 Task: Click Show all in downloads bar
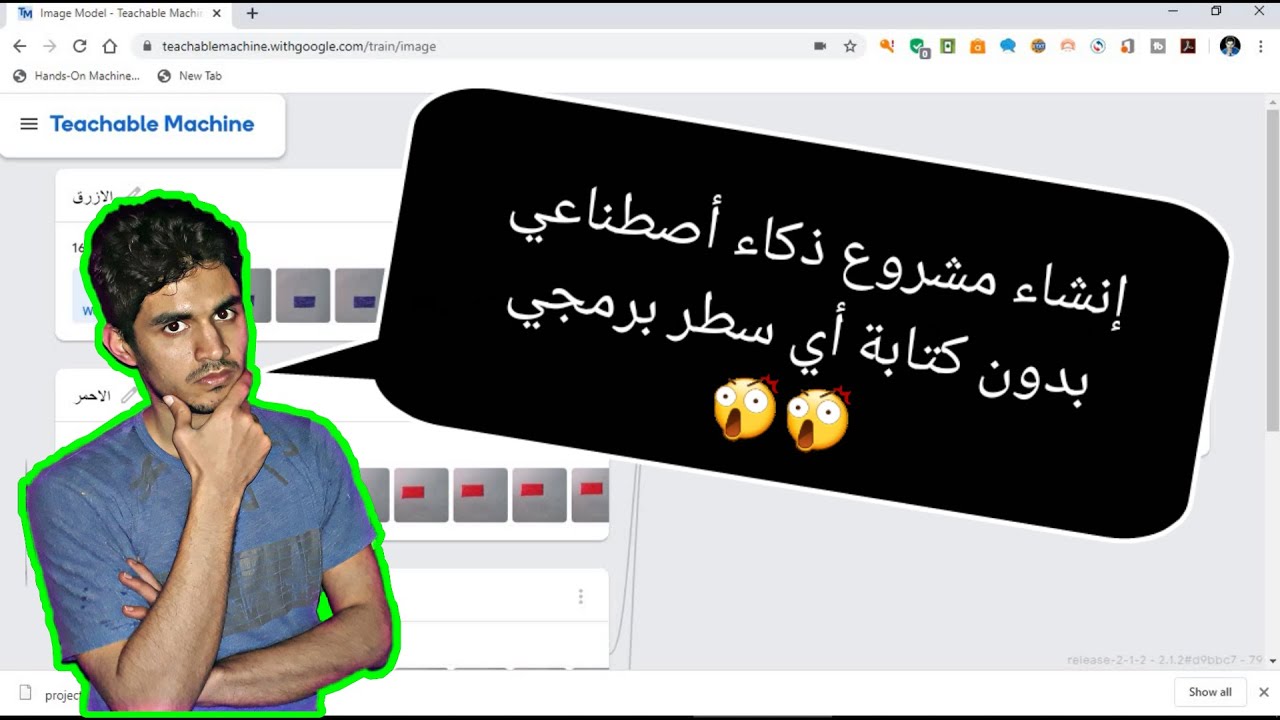1210,692
